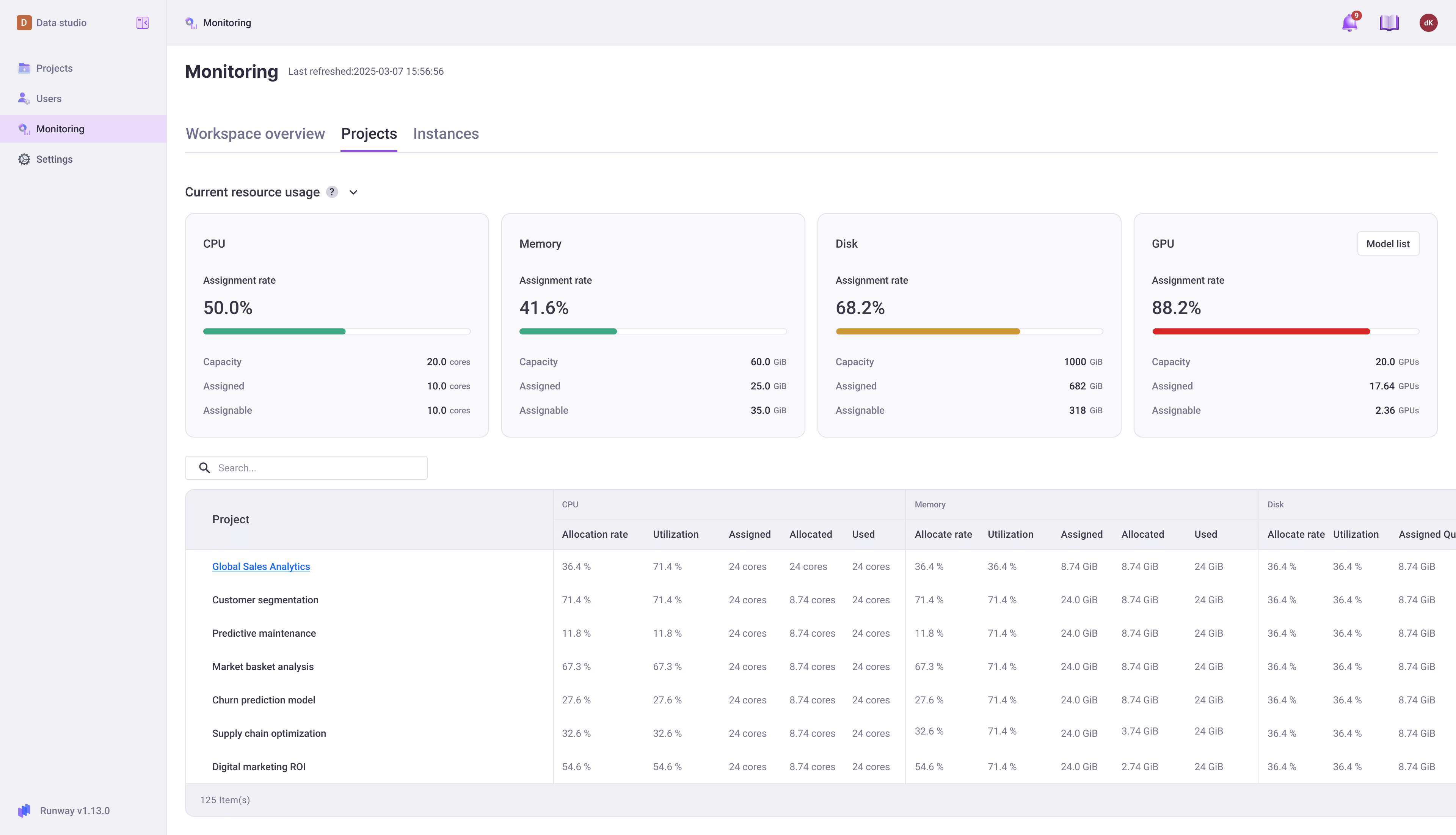This screenshot has width=1456, height=835.
Task: Click the Runway logo icon
Action: [x=24, y=810]
